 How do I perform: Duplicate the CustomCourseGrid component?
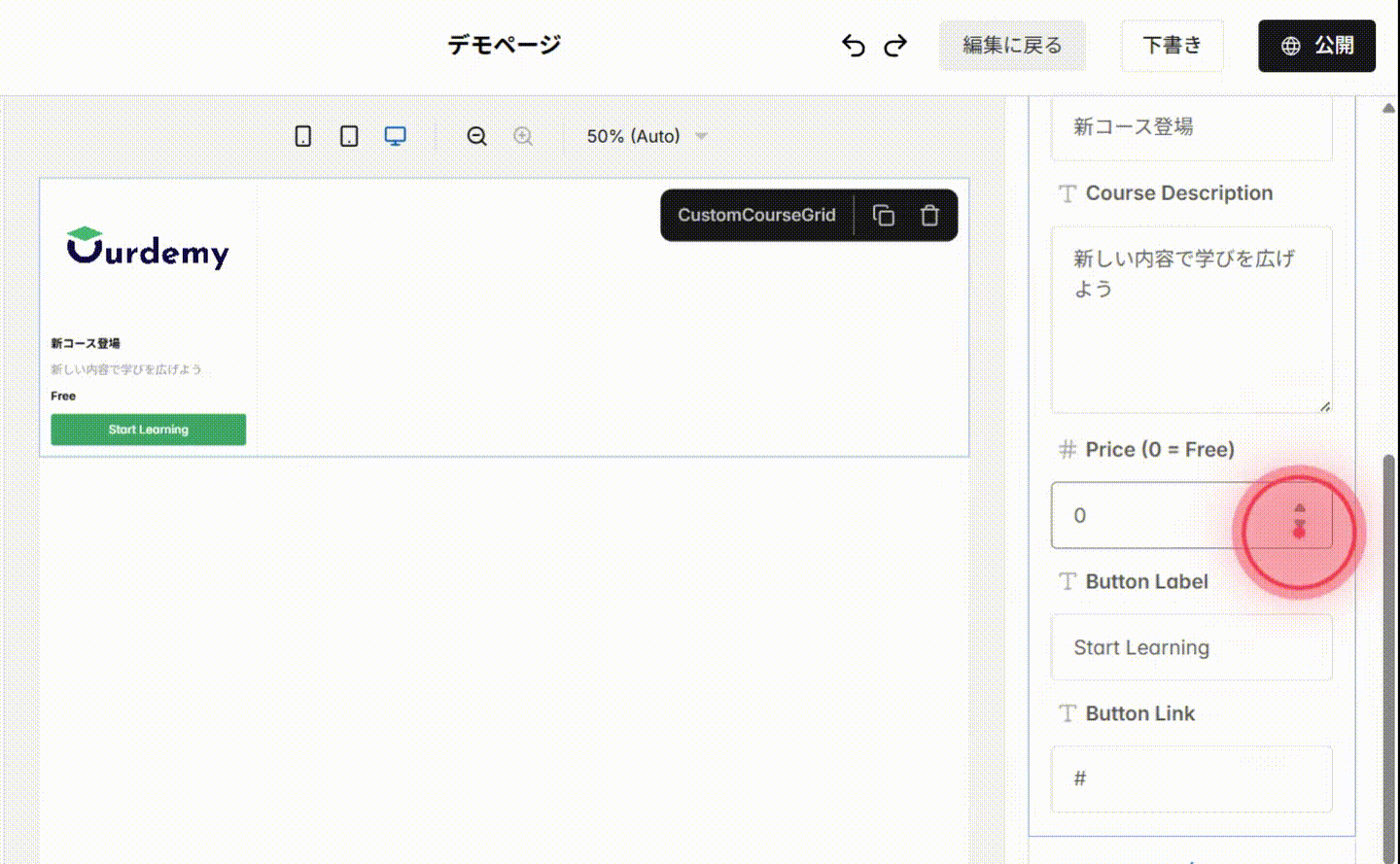(x=884, y=215)
